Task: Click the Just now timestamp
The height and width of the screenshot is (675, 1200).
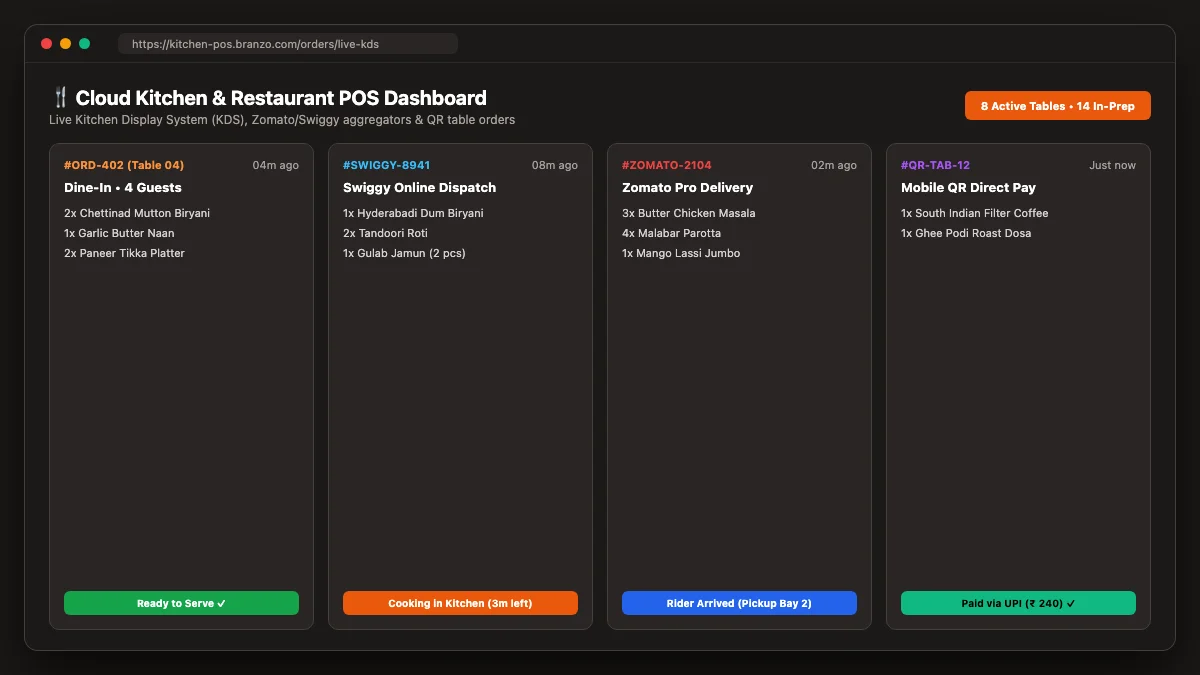Action: (1112, 165)
